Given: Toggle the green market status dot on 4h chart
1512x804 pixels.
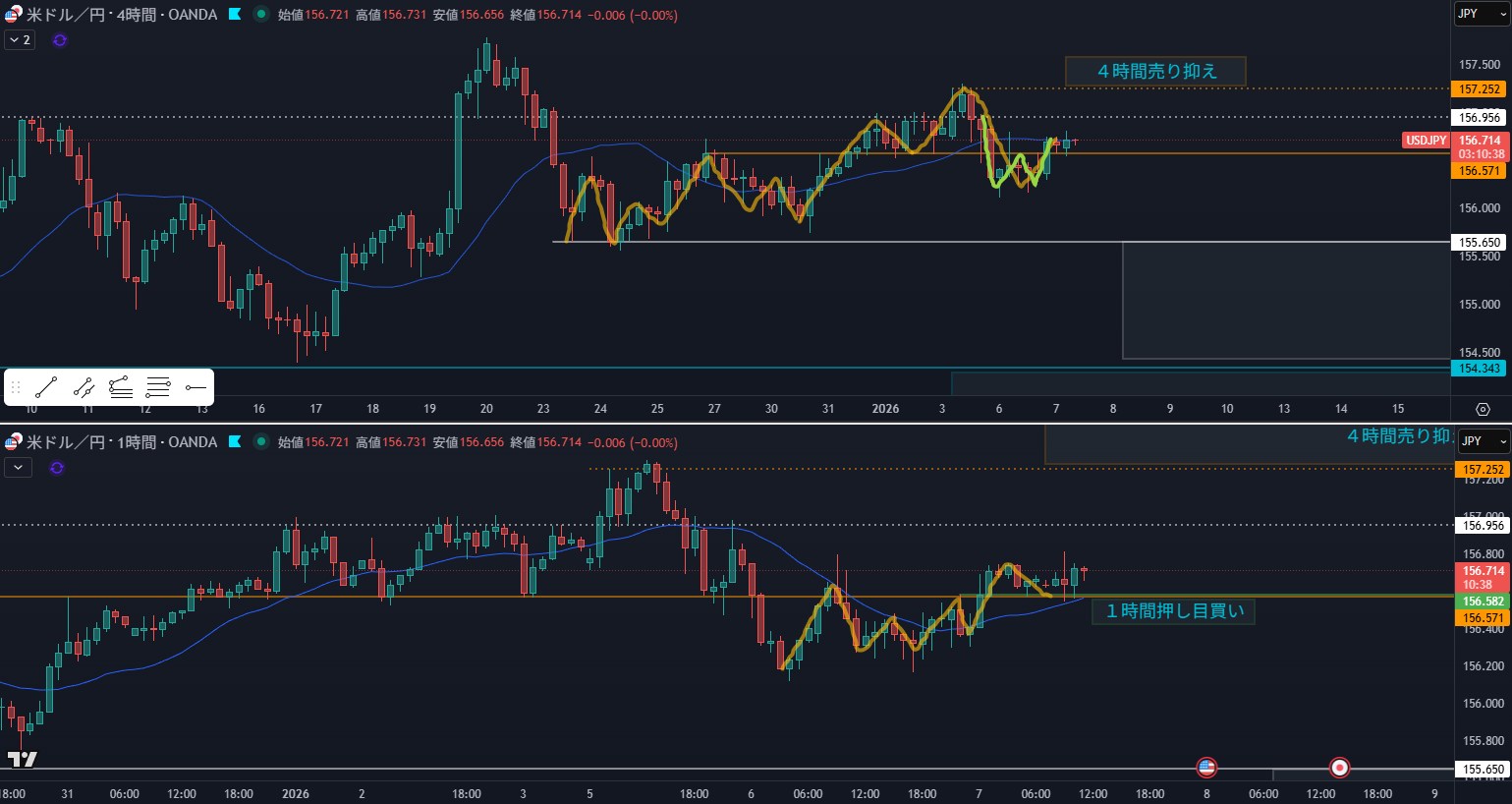Looking at the screenshot, I should 260,15.
